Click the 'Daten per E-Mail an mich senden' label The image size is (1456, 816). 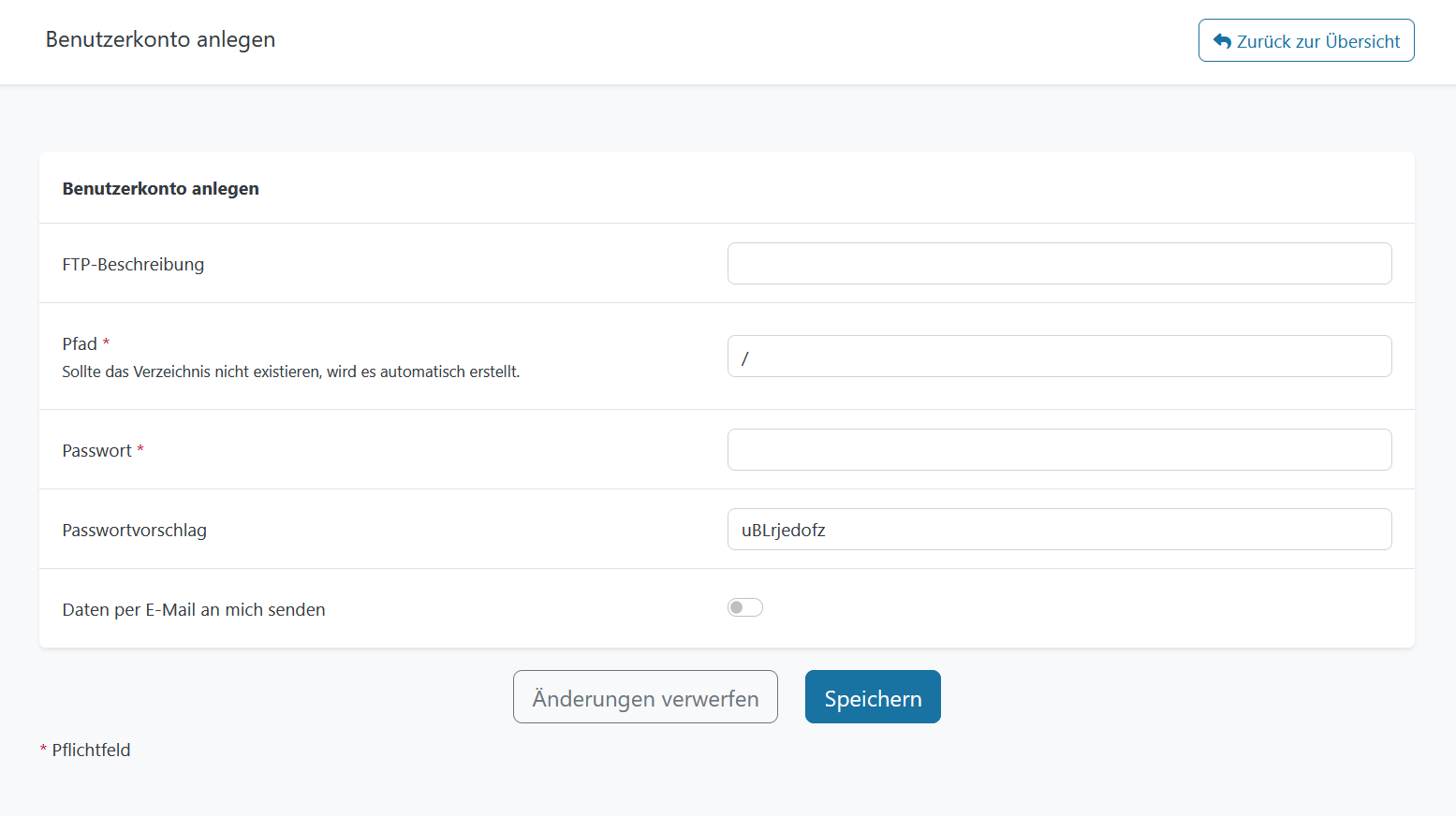pyautogui.click(x=194, y=610)
